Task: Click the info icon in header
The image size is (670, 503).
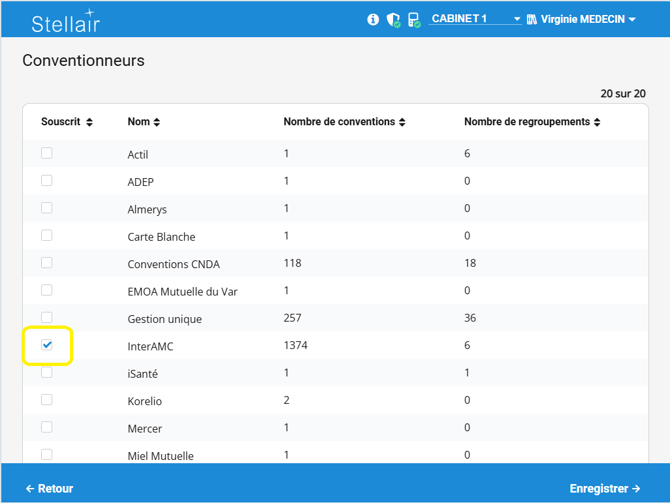Action: 373,20
